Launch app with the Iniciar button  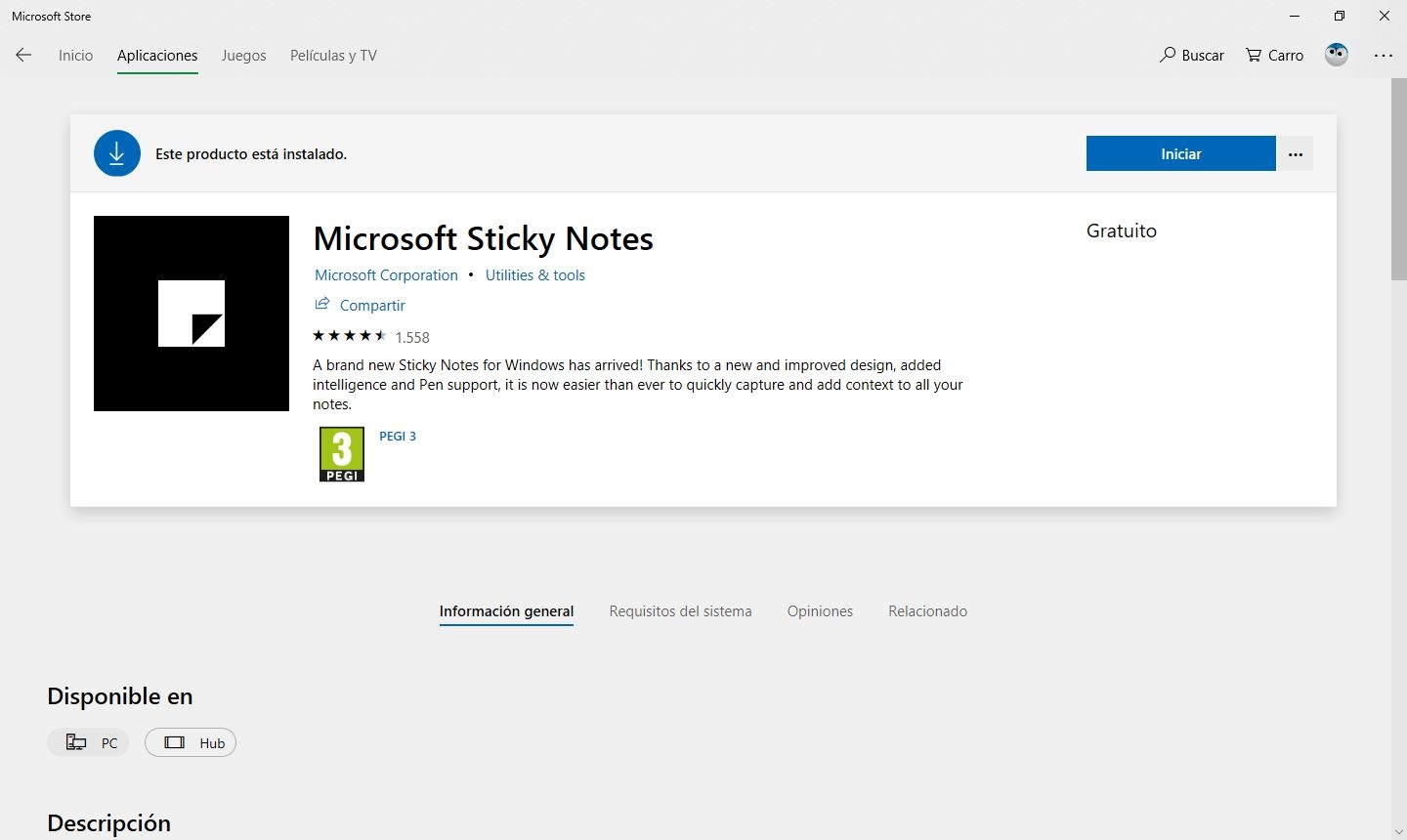tap(1181, 153)
